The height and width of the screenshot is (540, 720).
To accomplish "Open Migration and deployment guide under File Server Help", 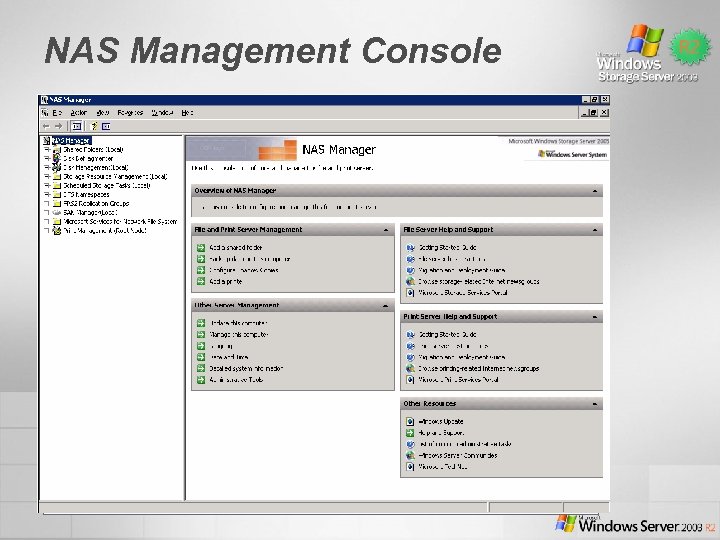I will (461, 270).
